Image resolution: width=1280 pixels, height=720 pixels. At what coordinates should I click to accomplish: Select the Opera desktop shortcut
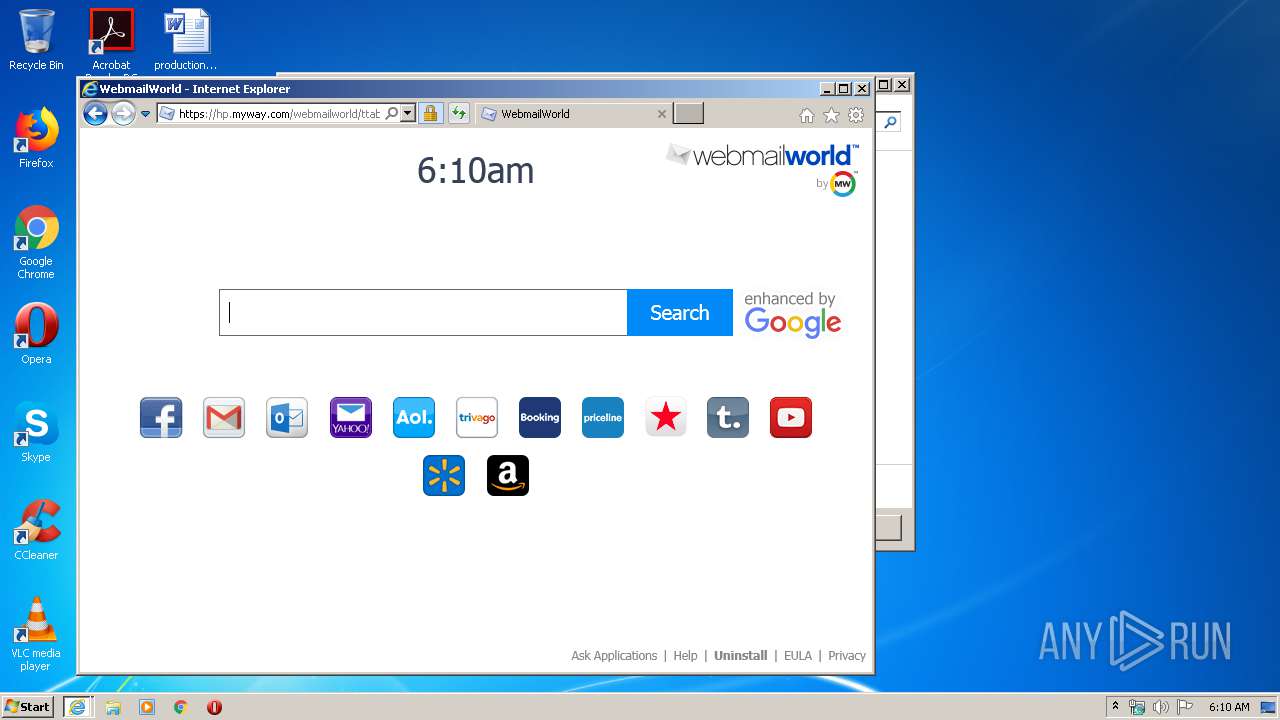(36, 334)
